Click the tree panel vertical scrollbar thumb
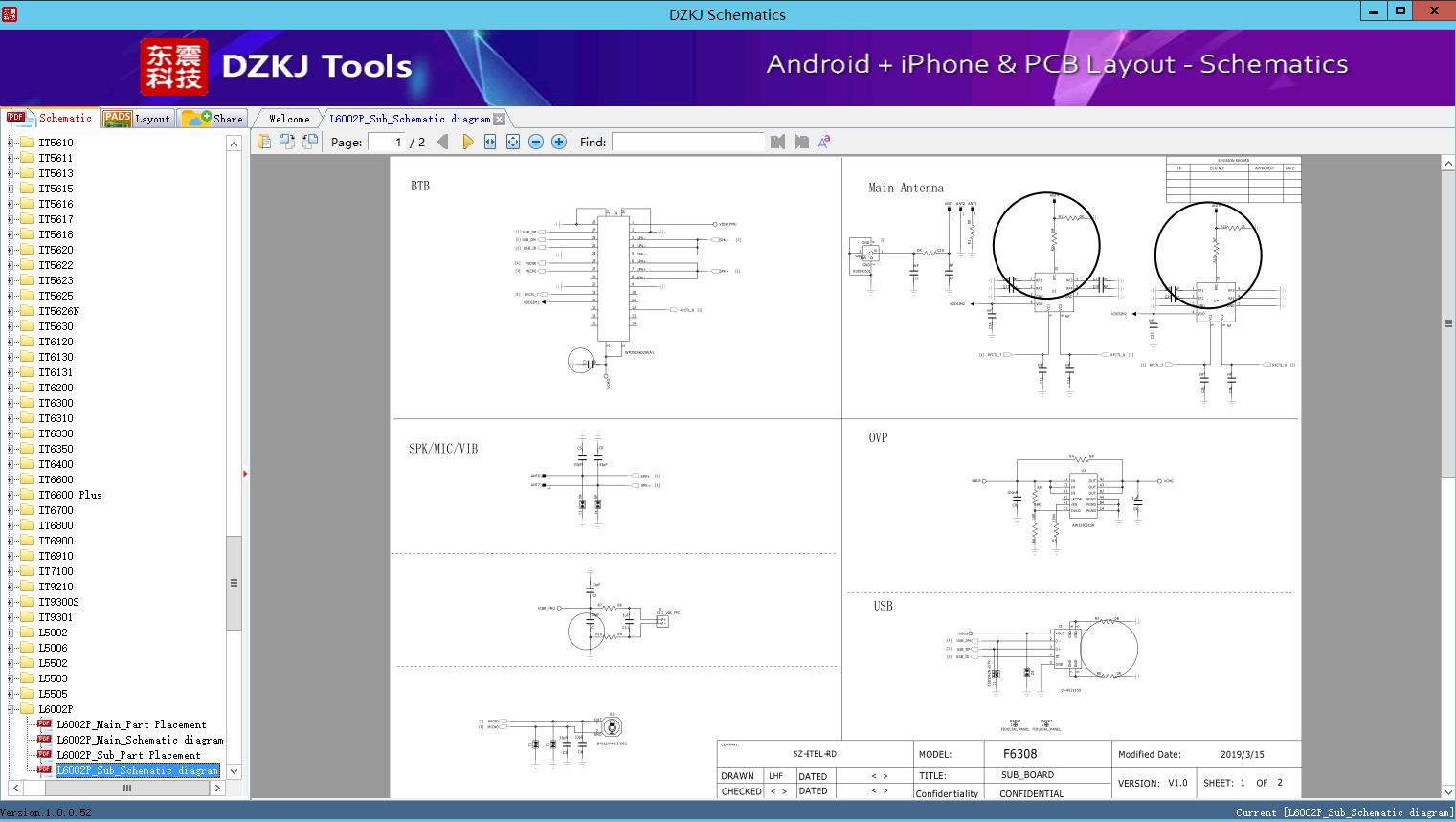 [x=234, y=582]
